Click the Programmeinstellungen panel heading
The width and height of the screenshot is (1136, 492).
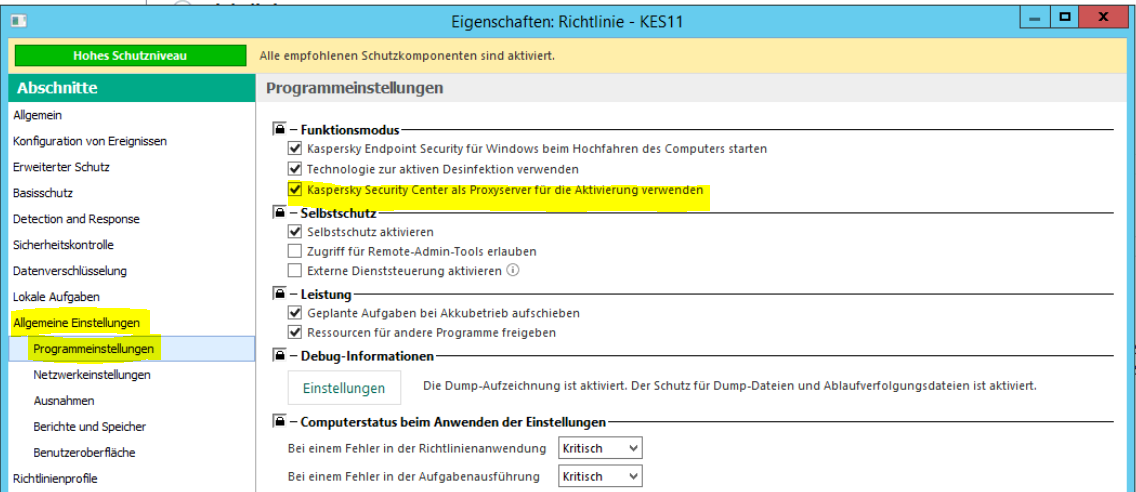click(354, 88)
